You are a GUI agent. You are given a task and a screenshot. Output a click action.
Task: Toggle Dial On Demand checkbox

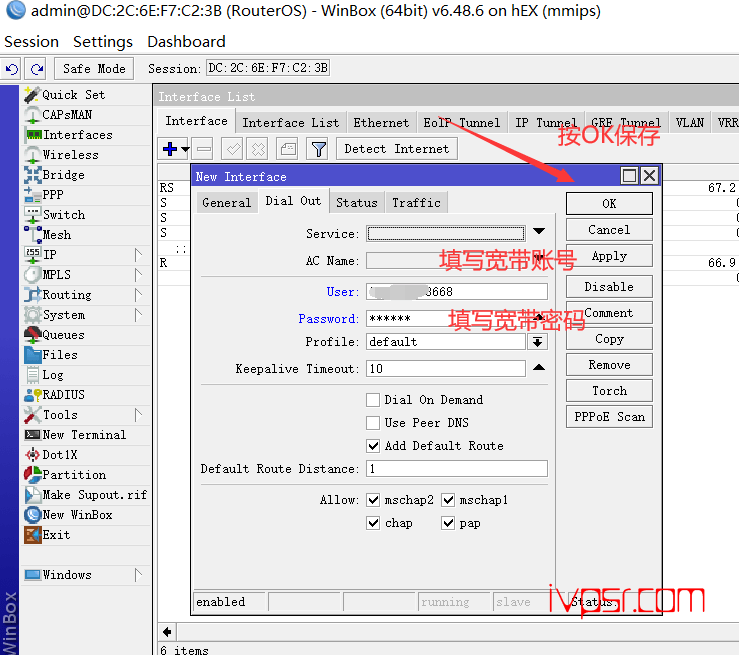(373, 400)
